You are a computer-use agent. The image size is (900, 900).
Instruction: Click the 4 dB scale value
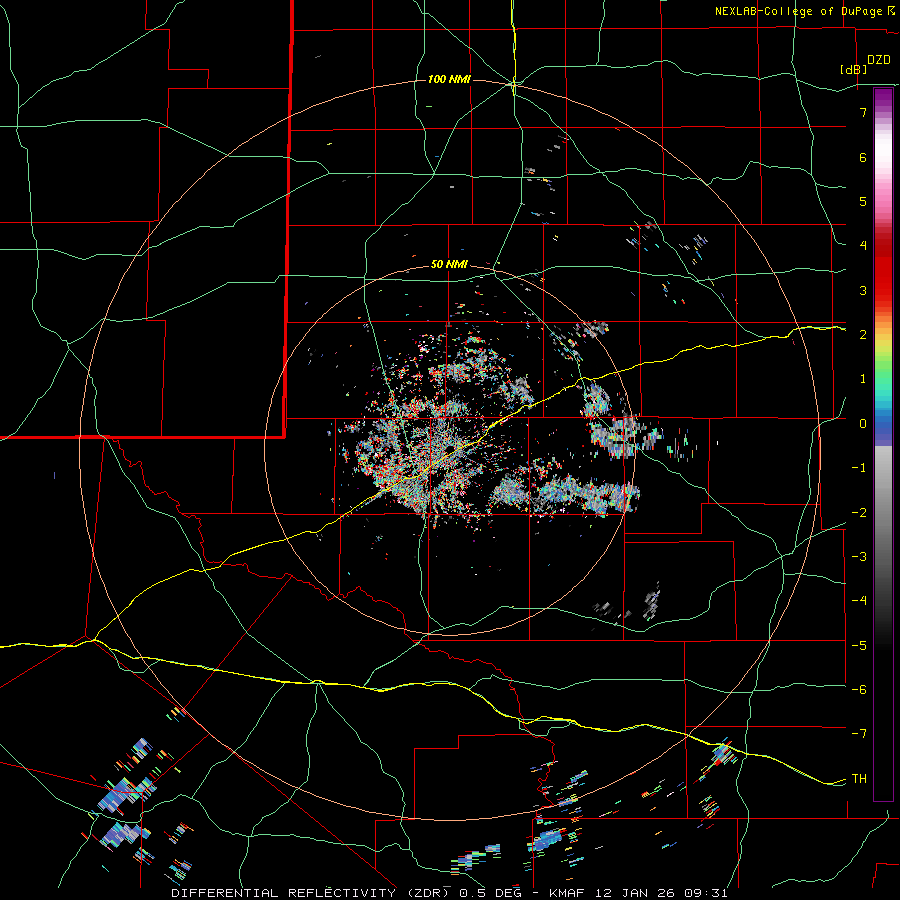[x=863, y=246]
